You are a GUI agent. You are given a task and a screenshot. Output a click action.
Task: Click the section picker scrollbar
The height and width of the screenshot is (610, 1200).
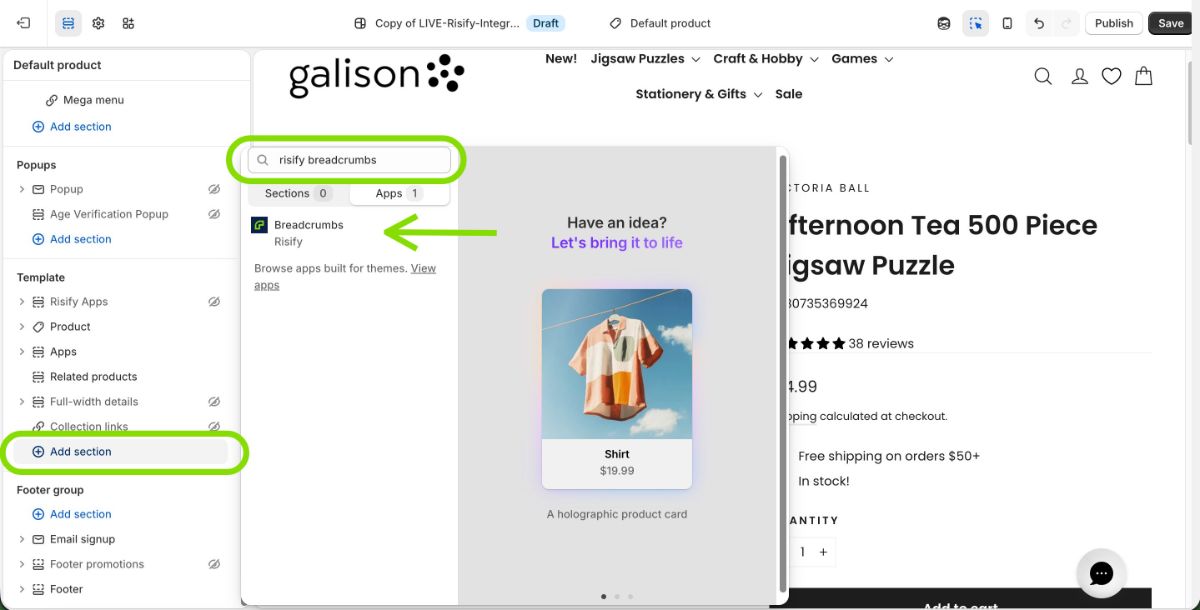tap(783, 370)
